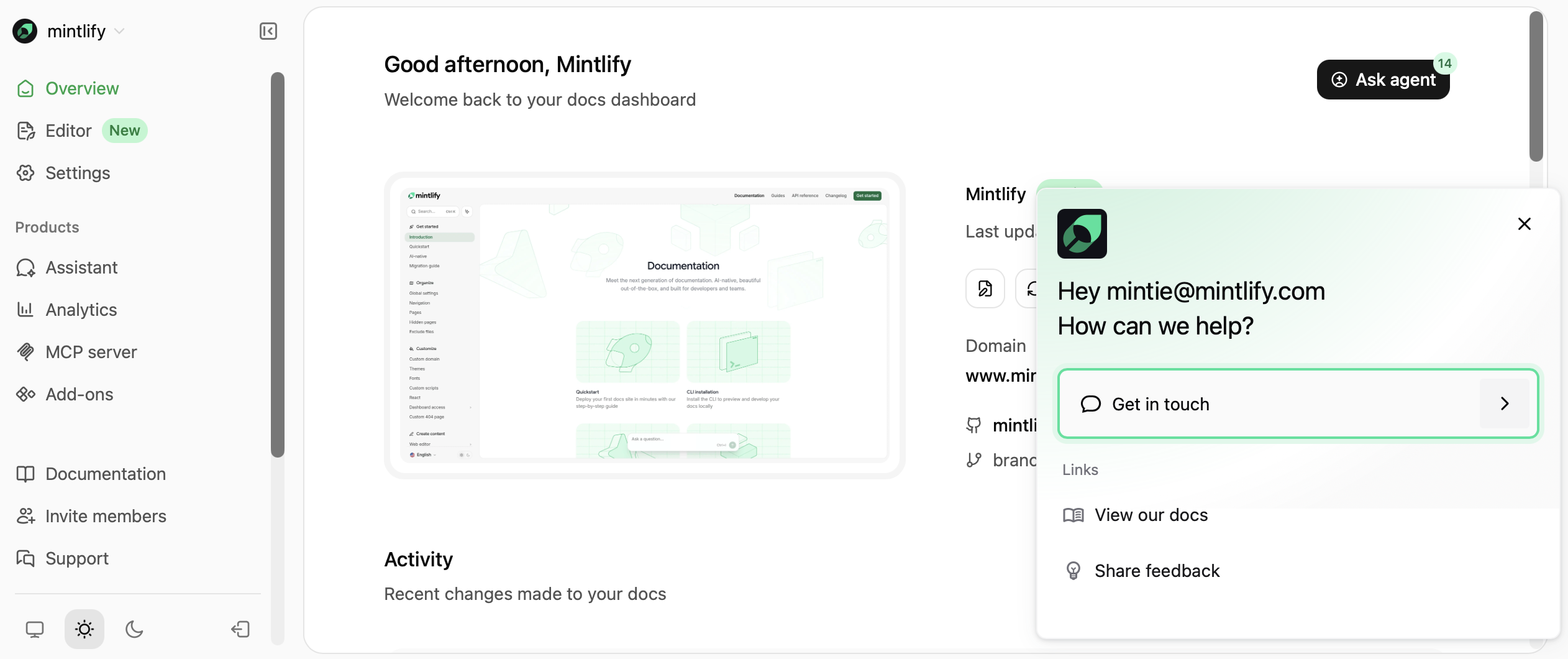This screenshot has height=659, width=1568.
Task: Enable light mode with the sun icon
Action: [x=84, y=629]
